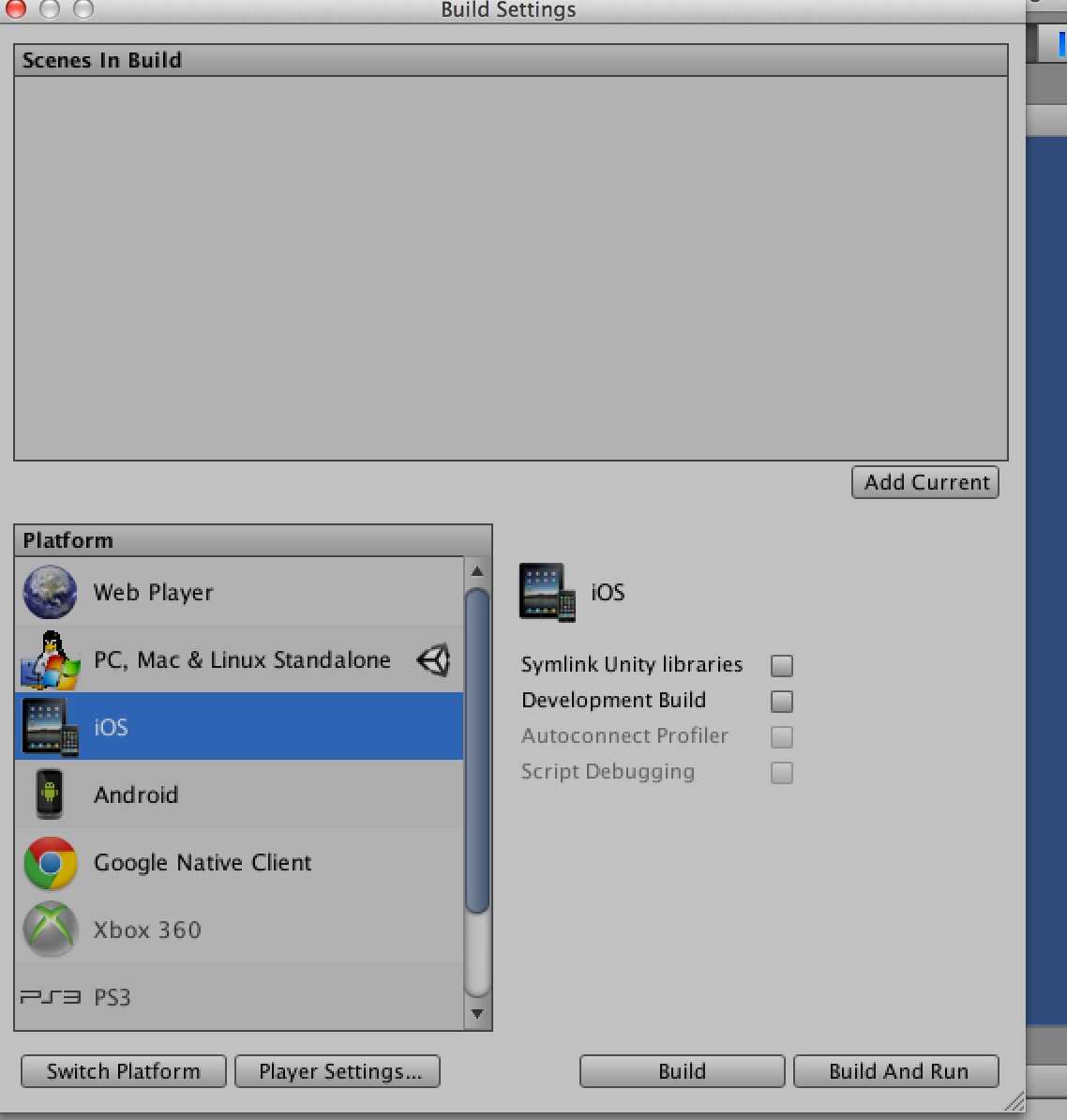1067x1120 pixels.
Task: Click the Web Player globe icon
Action: click(50, 592)
